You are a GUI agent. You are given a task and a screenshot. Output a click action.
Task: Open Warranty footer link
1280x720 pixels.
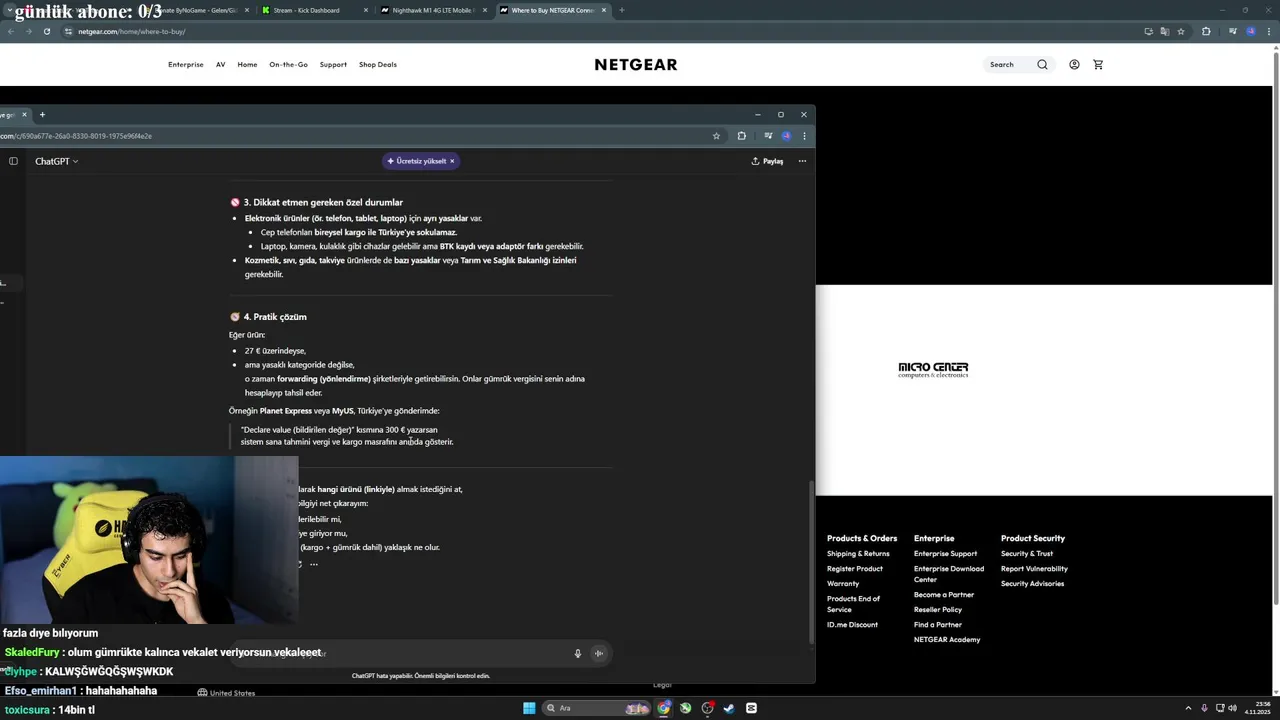click(843, 584)
